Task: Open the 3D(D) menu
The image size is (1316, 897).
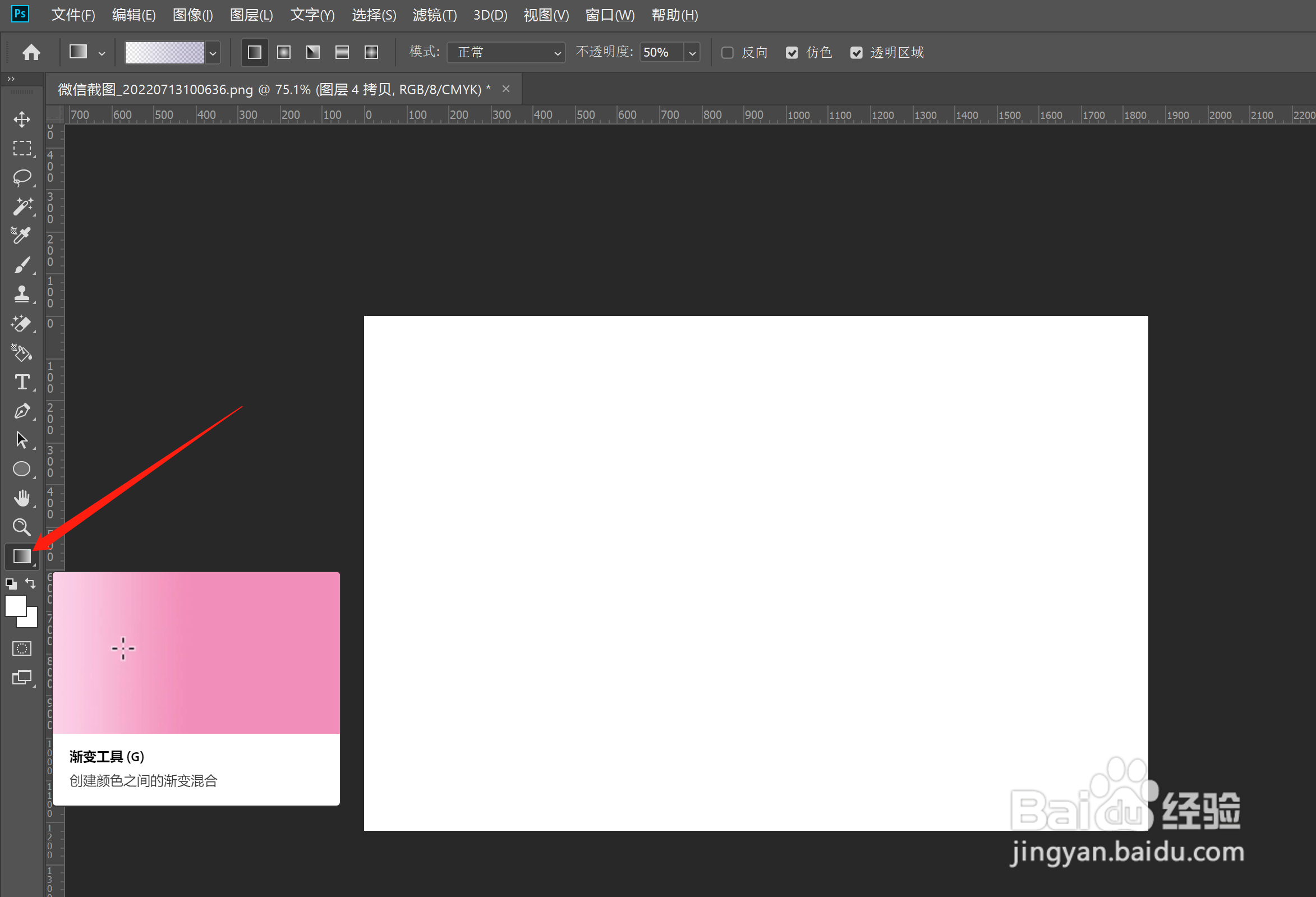Action: tap(490, 15)
